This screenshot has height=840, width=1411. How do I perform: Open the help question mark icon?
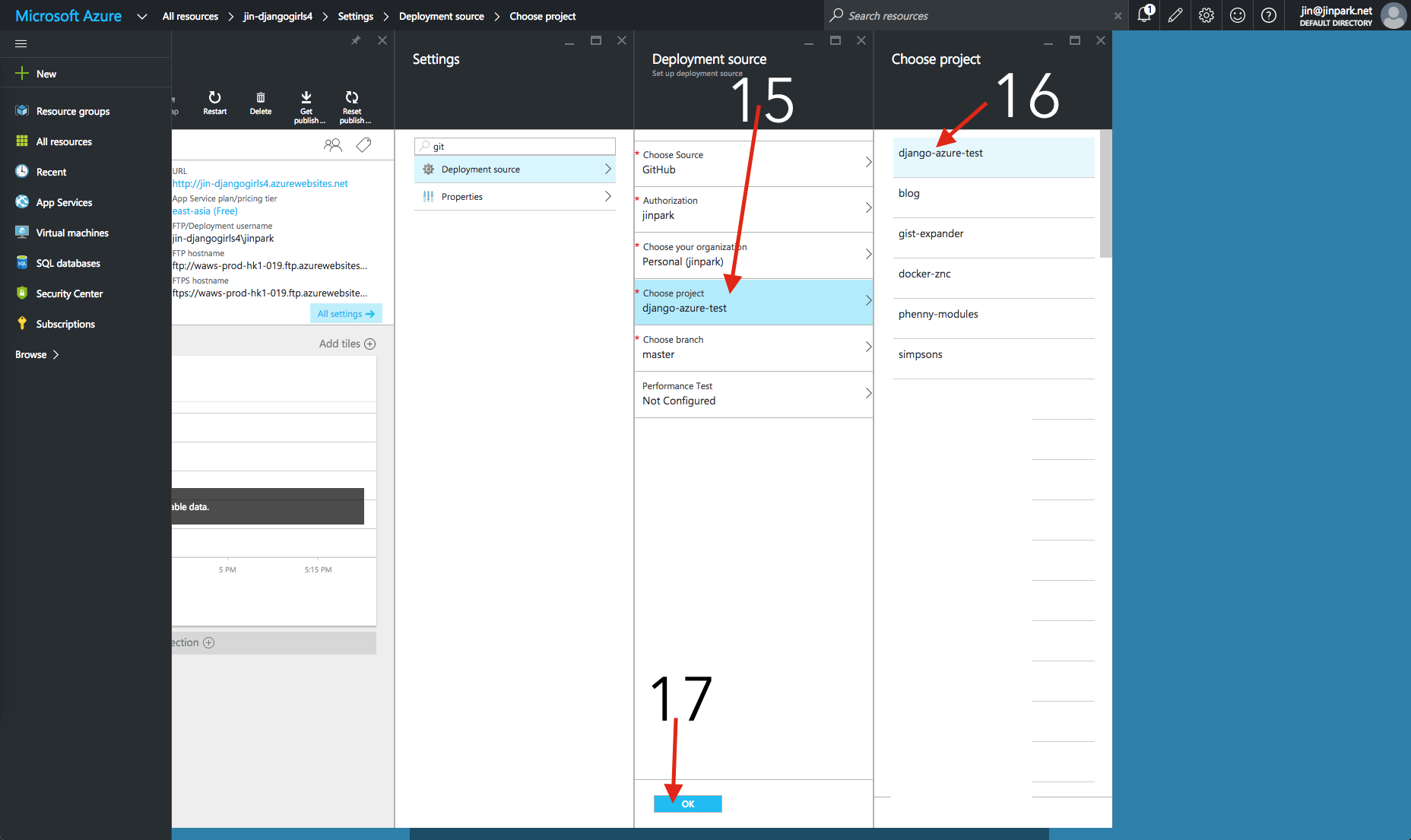(1269, 15)
